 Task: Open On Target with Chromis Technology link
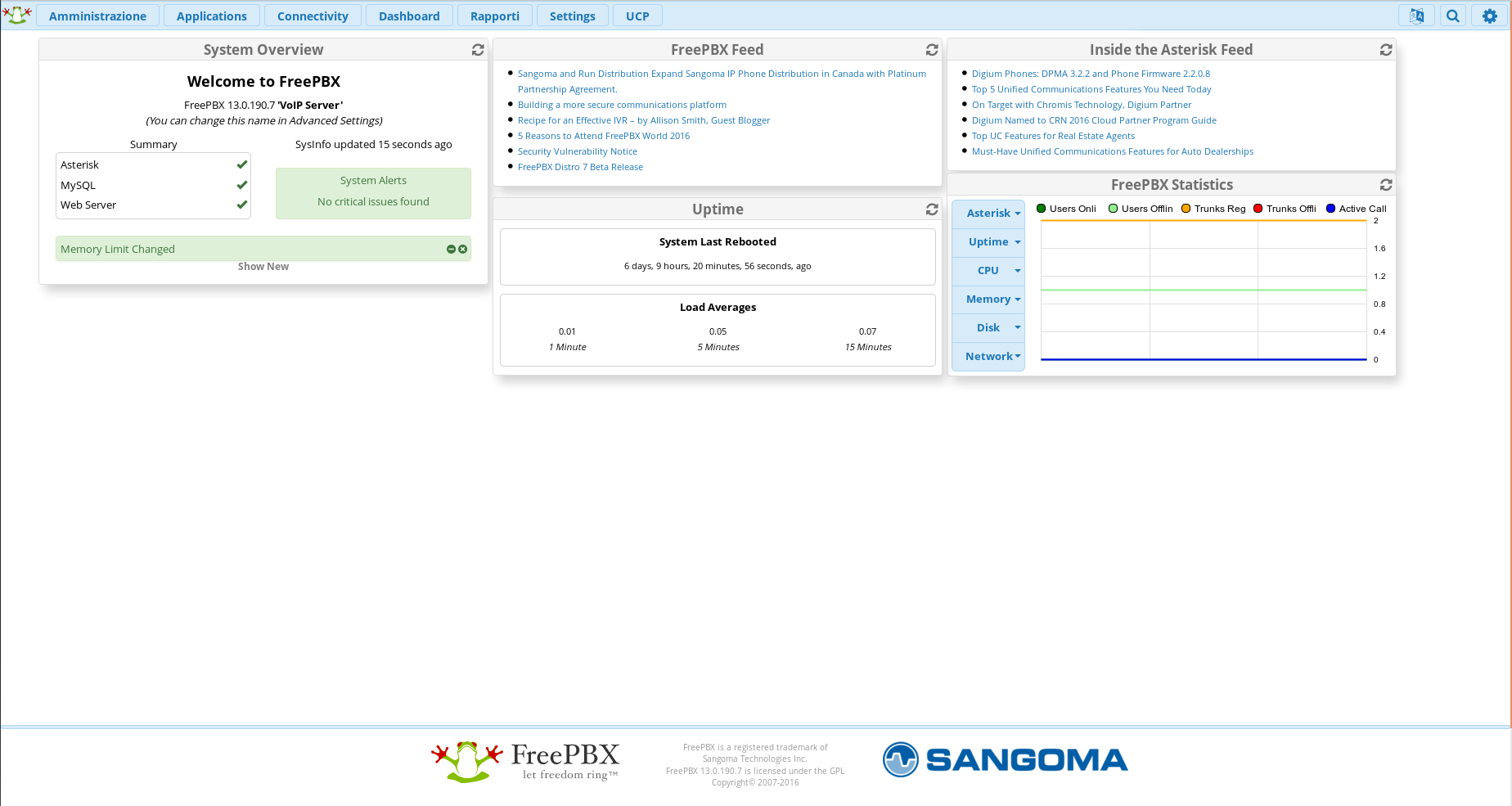(1082, 105)
